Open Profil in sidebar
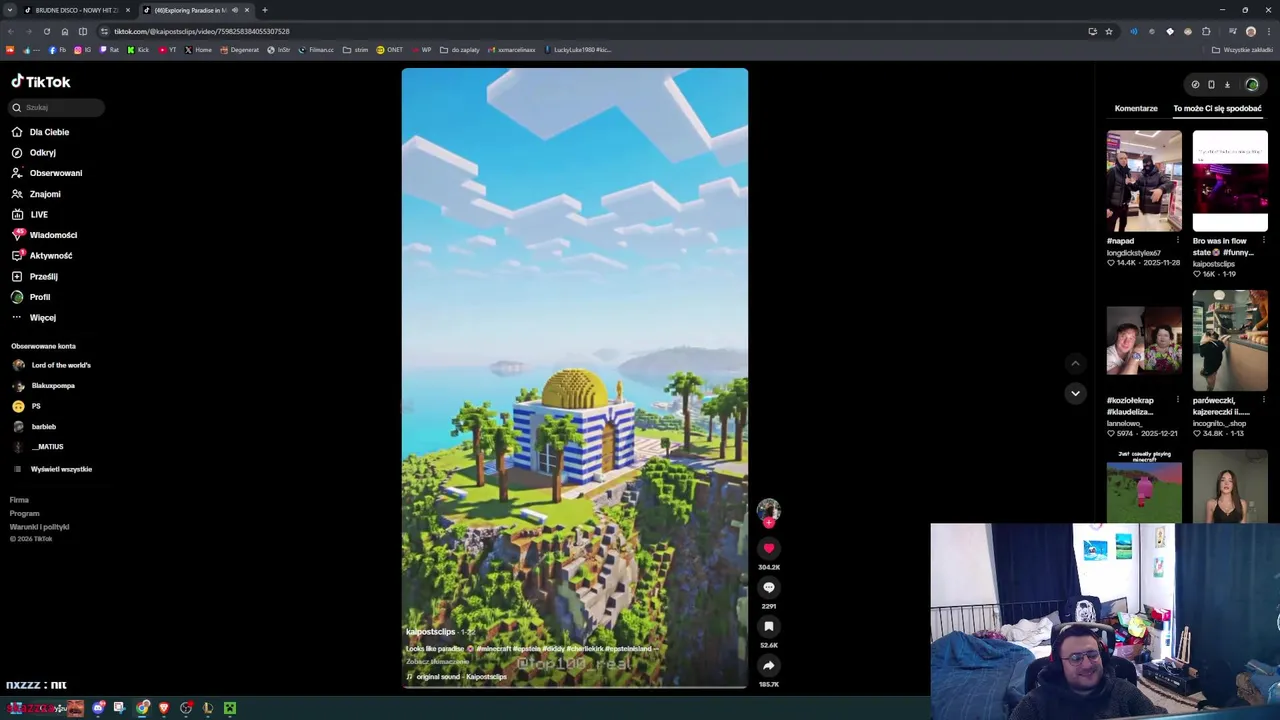The width and height of the screenshot is (1280, 720). click(x=30, y=297)
